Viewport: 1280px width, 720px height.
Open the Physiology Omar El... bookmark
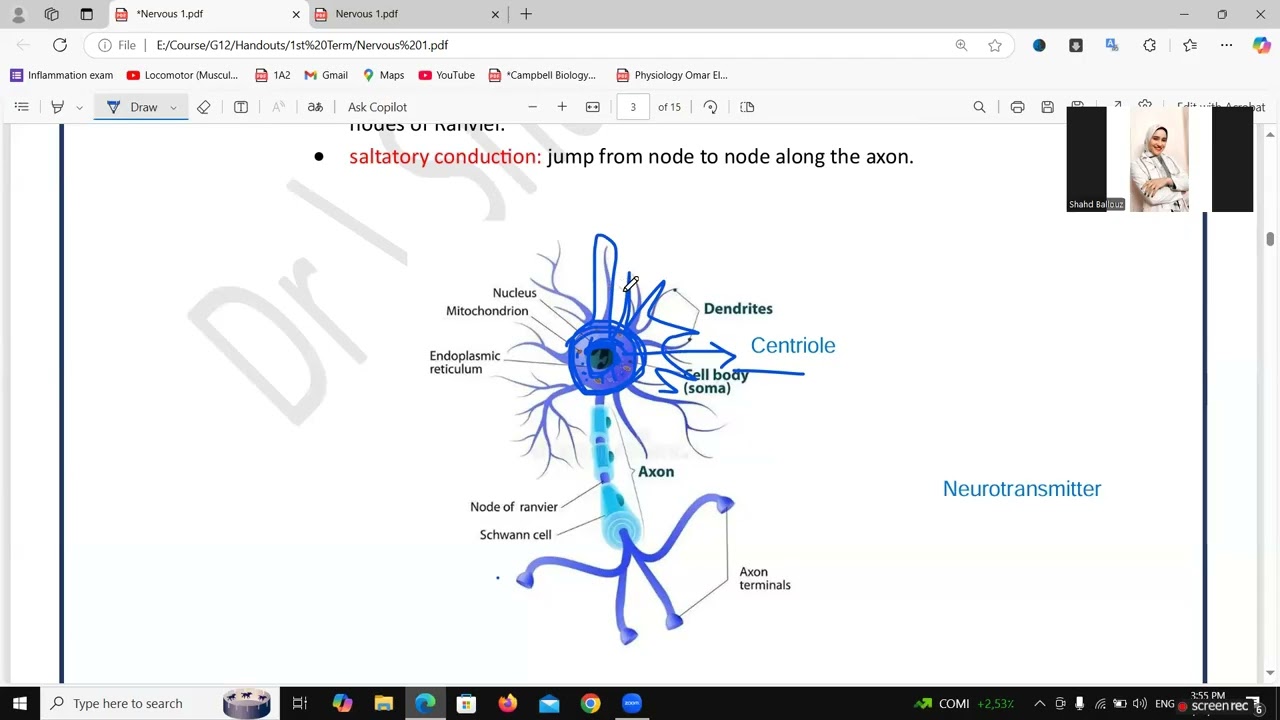tap(671, 75)
